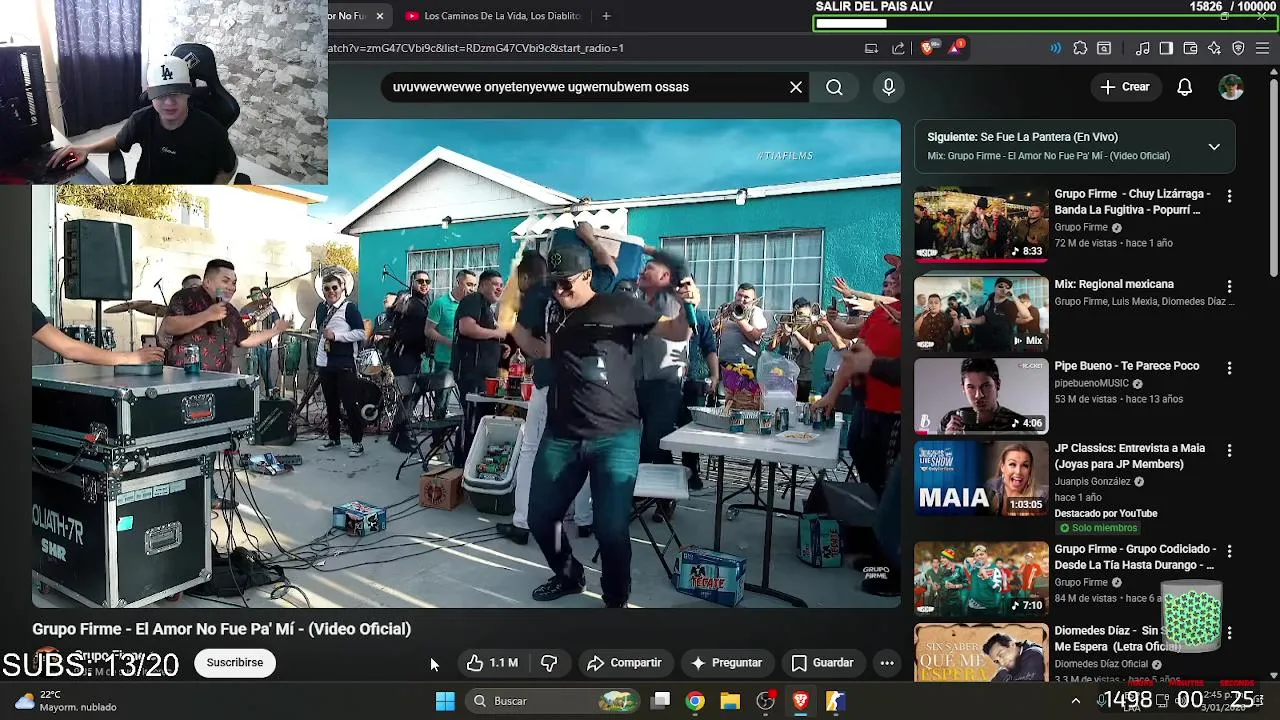Screen dimensions: 1280x720
Task: Play Pipe Bueno Te Parece Poco thumbnail
Action: click(981, 395)
